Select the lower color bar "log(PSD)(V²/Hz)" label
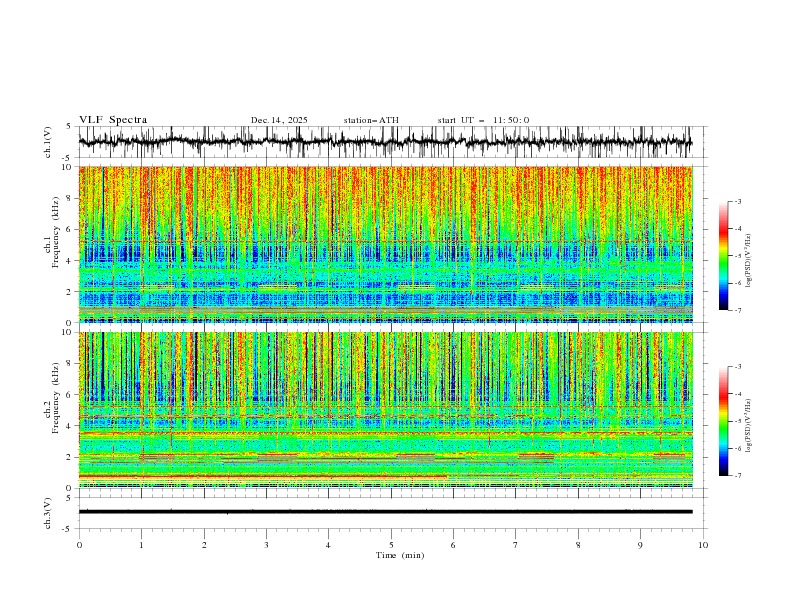This screenshot has width=792, height=612. click(x=748, y=426)
